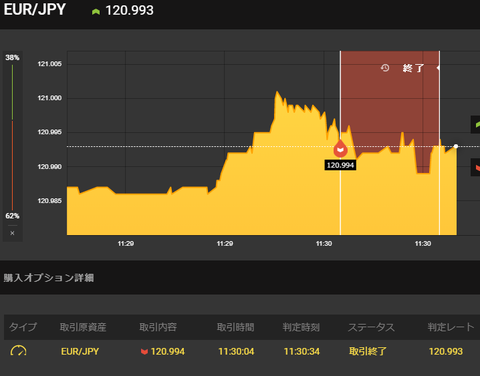Close the sentiment bar with the X
480x376 pixels.
coord(12,233)
